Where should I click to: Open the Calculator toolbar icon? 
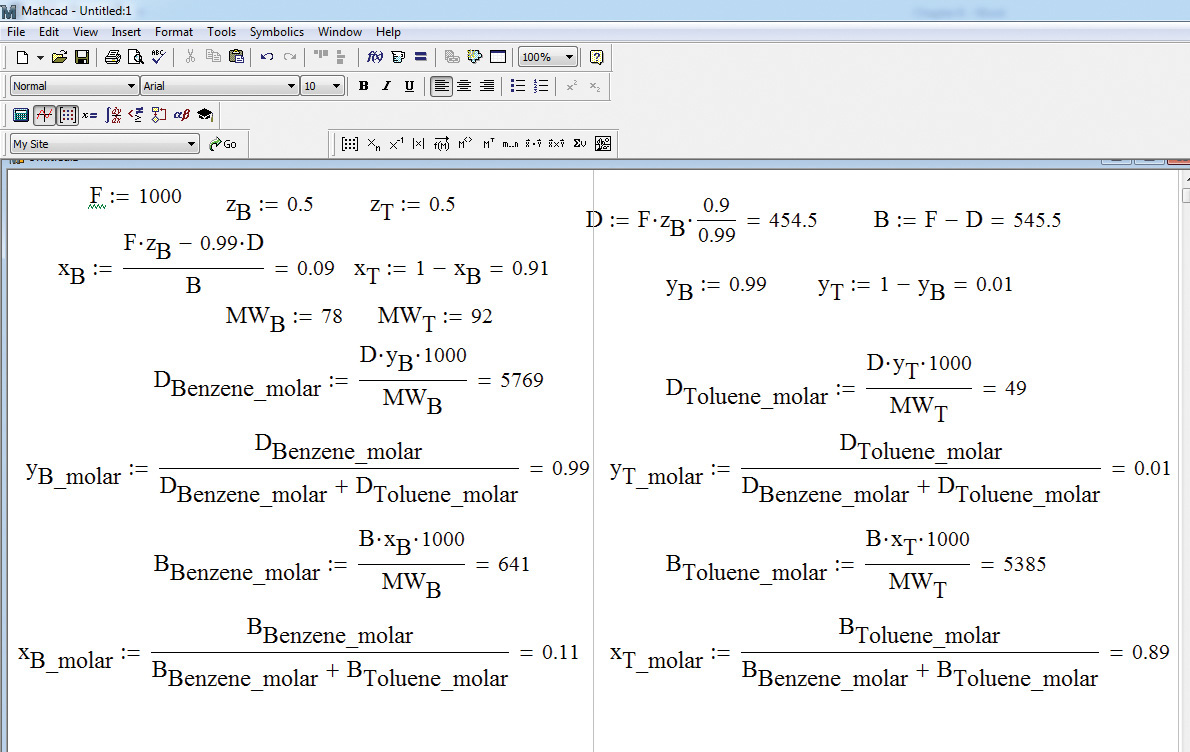[21, 115]
